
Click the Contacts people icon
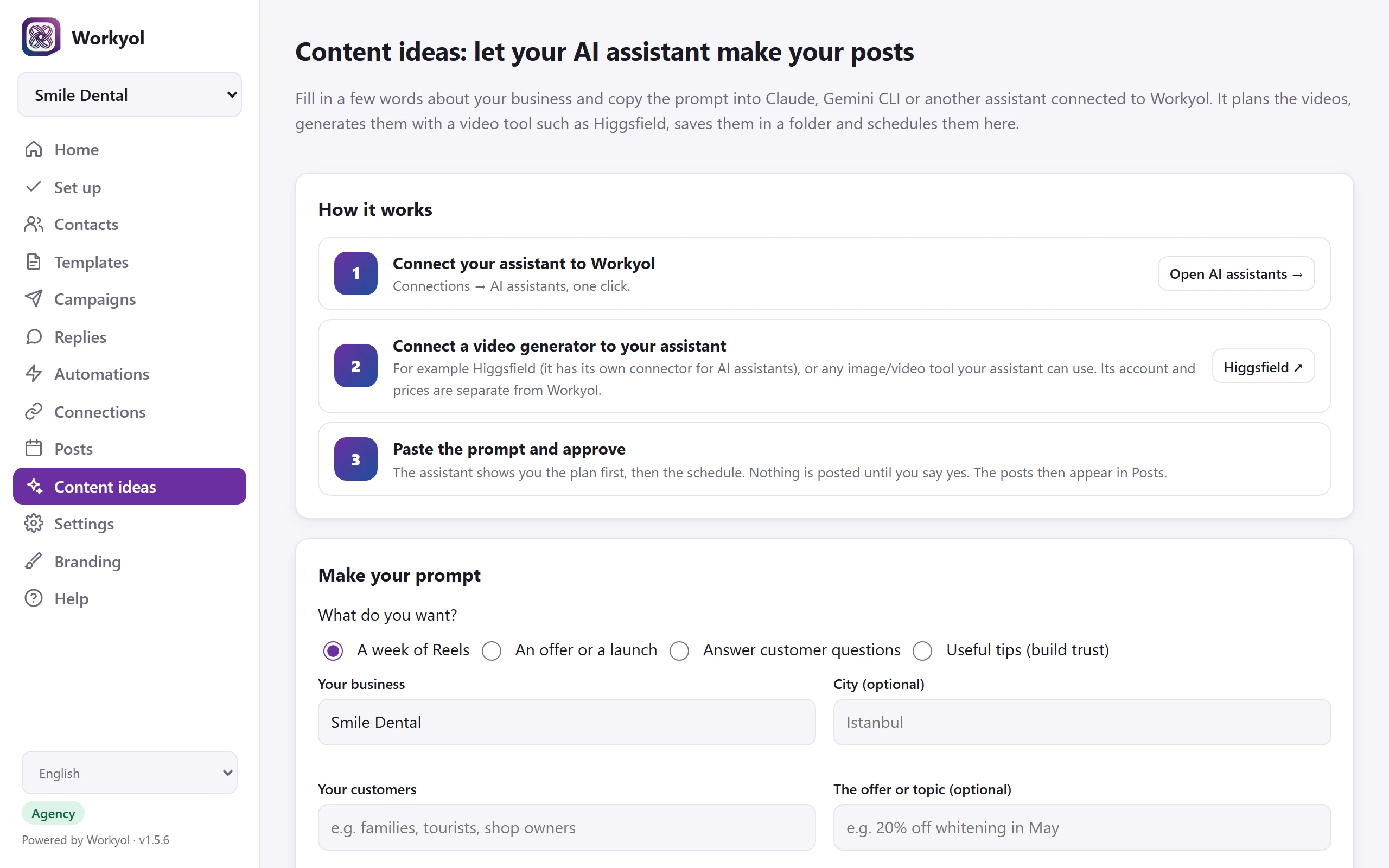(34, 224)
